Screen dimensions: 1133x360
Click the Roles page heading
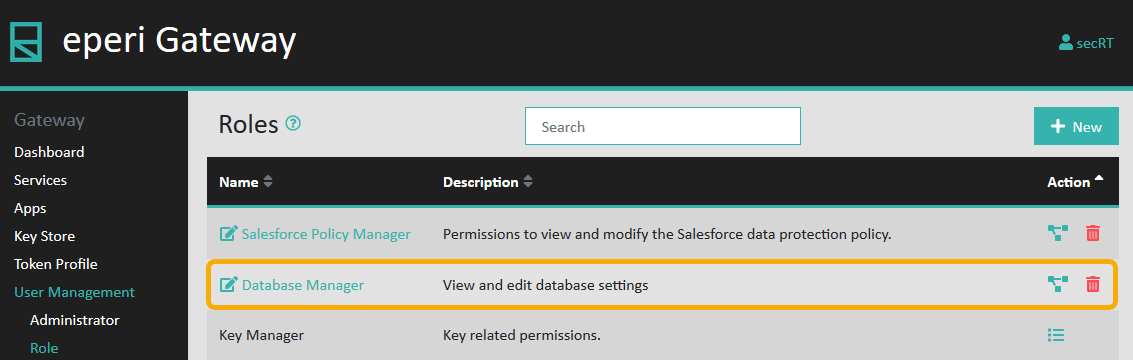click(249, 124)
